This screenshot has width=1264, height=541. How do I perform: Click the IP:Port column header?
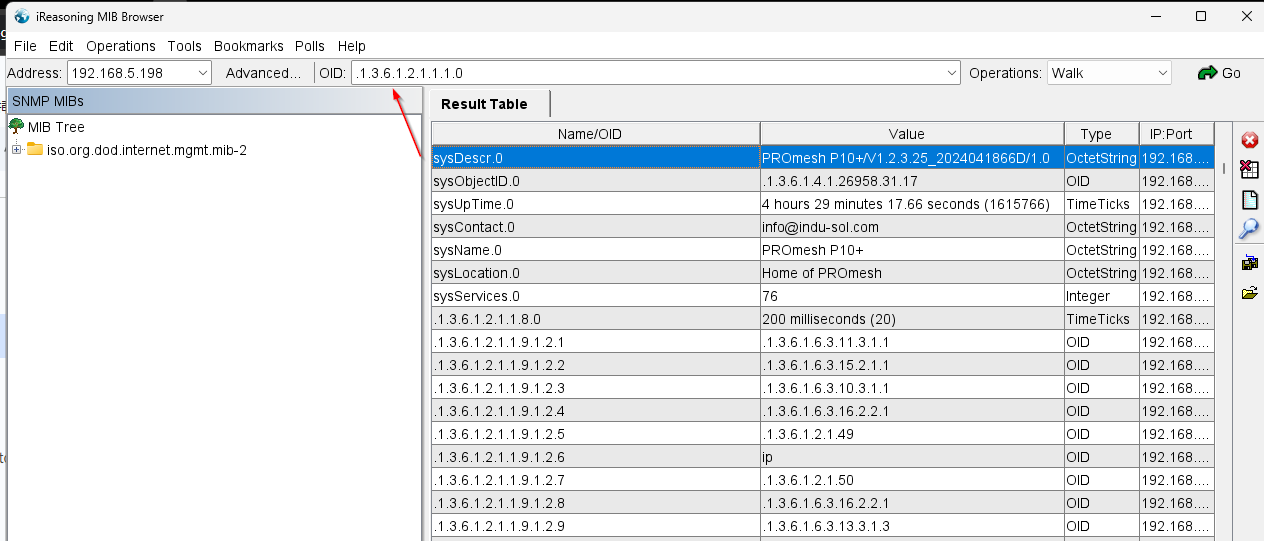click(1176, 134)
